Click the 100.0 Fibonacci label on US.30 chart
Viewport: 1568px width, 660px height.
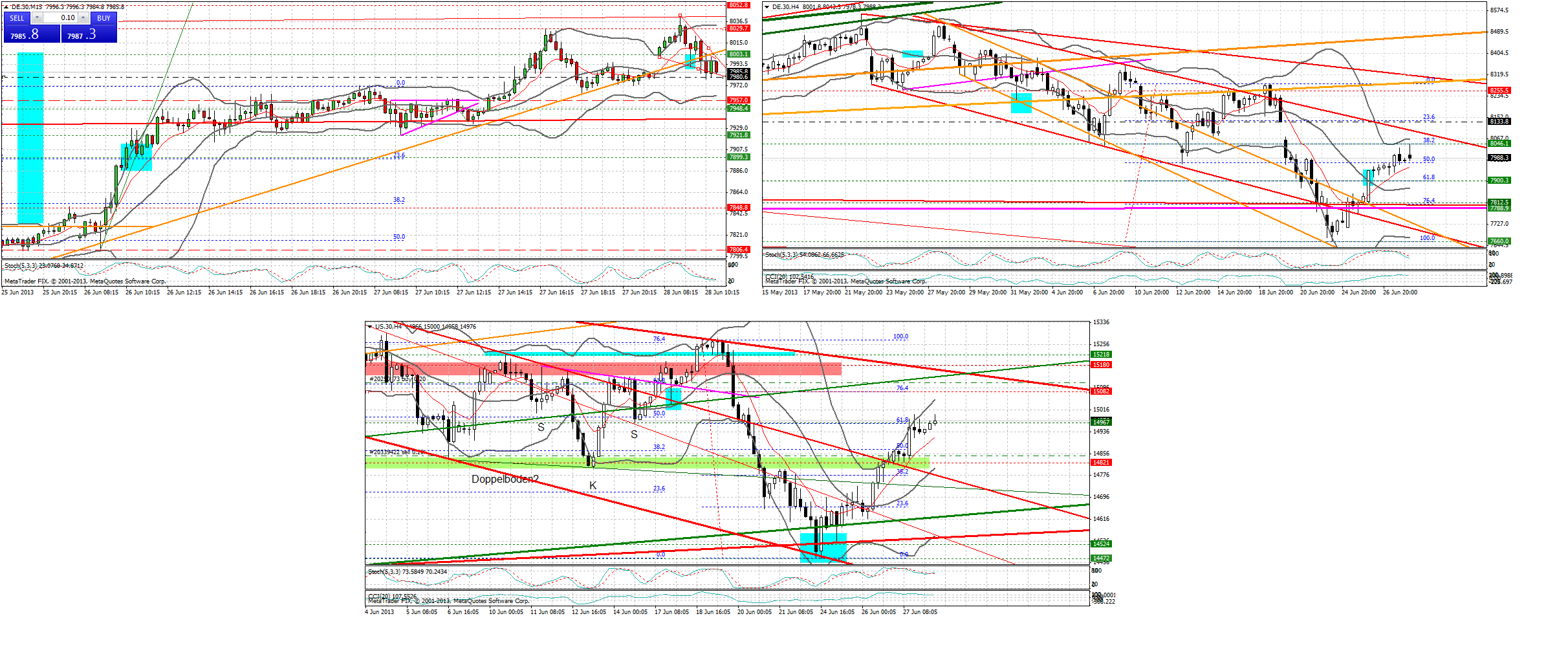click(x=900, y=336)
